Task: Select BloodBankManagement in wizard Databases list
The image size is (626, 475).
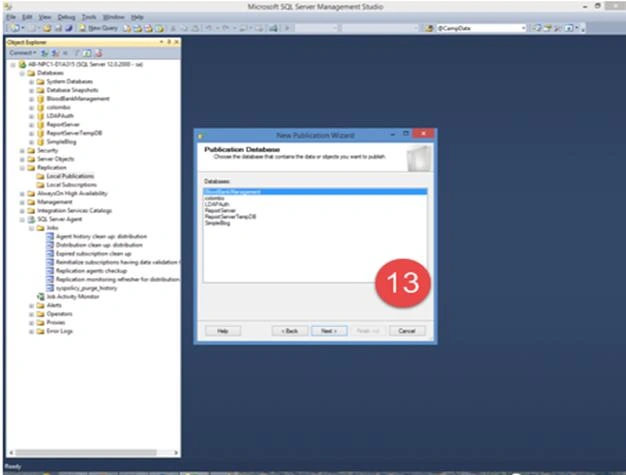Action: click(315, 192)
